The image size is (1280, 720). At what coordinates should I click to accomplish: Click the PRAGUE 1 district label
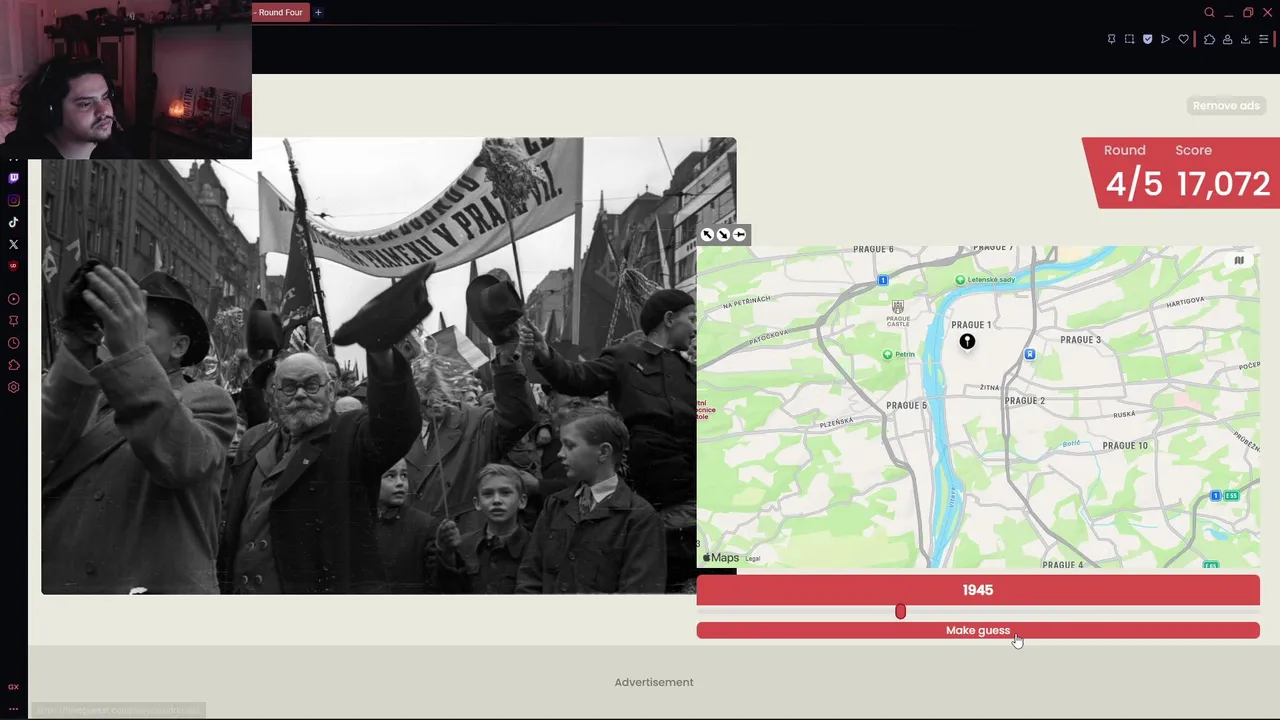(971, 325)
